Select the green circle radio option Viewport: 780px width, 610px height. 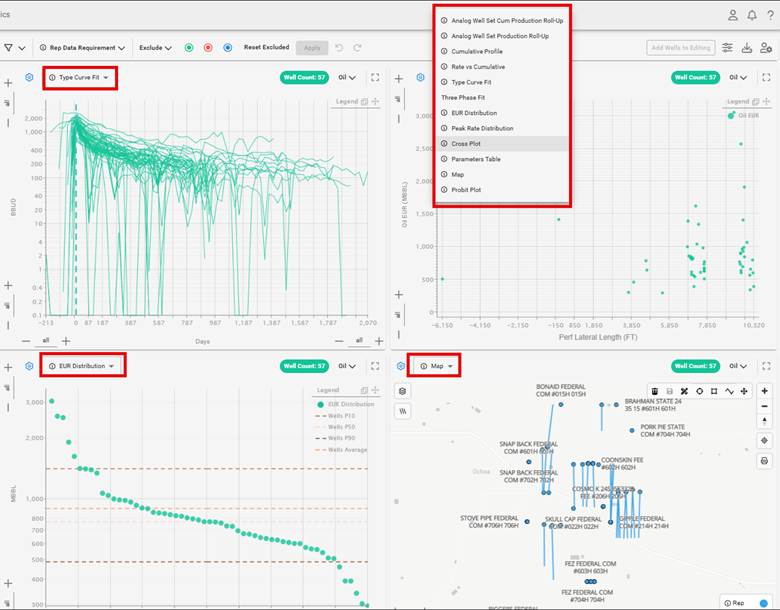coord(189,47)
